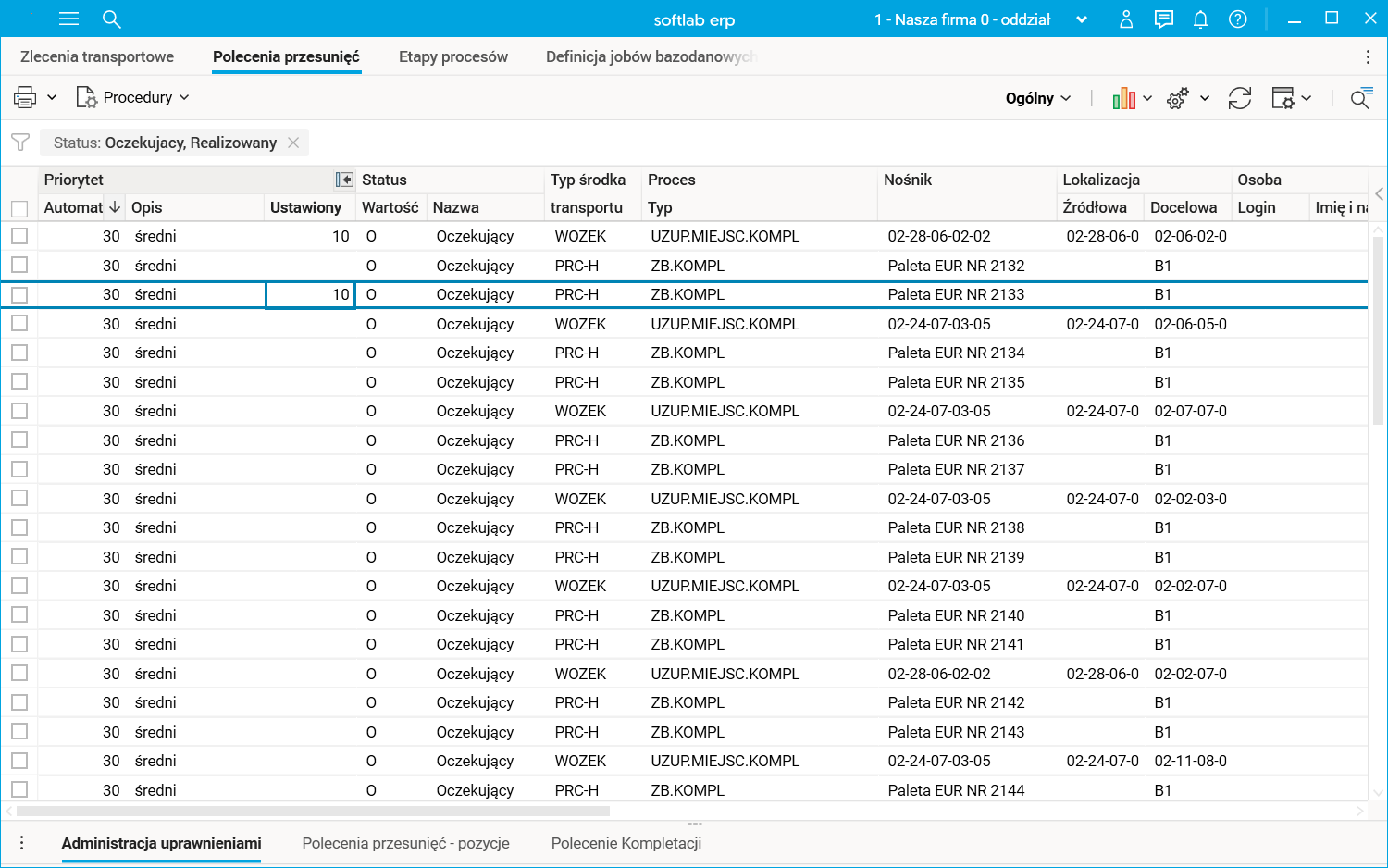Tick the checkbox for Paleta EUR NR 2132
Screen dimensions: 1388x868
point(19,266)
